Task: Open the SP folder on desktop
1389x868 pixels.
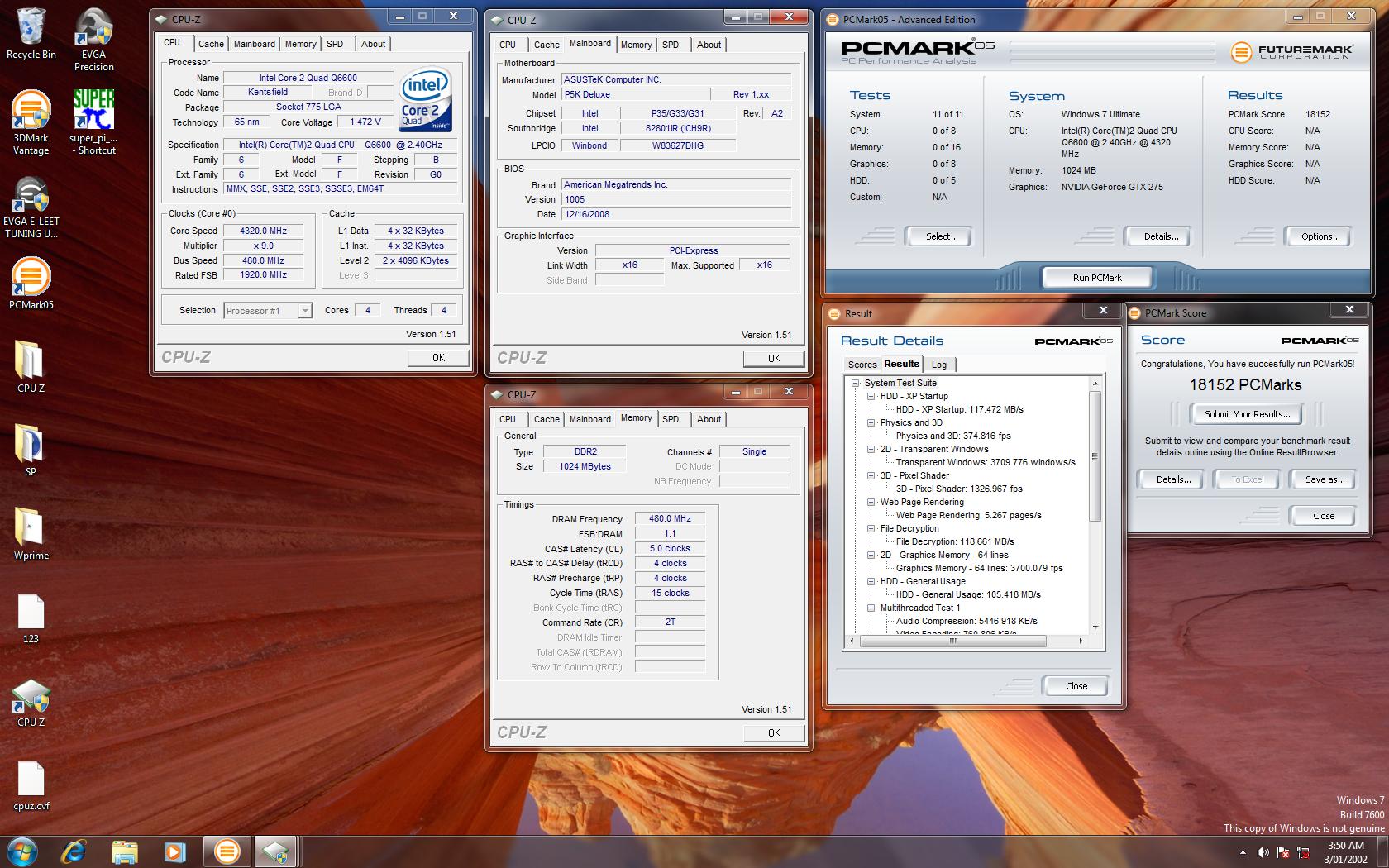Action: coord(31,450)
